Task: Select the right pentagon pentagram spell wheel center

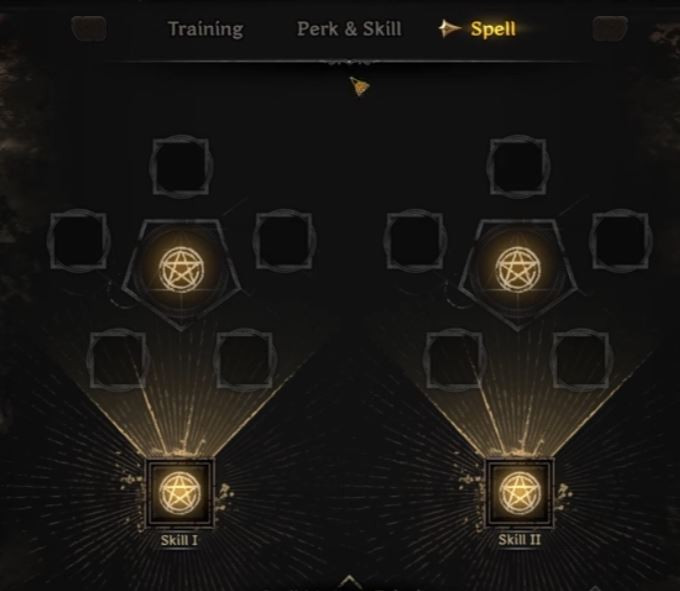Action: click(x=518, y=269)
